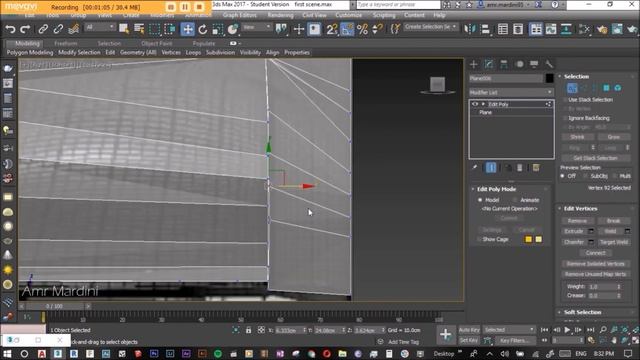This screenshot has width=640, height=360.
Task: Collapse the Edit Poly Mode rollout
Action: click(496, 189)
